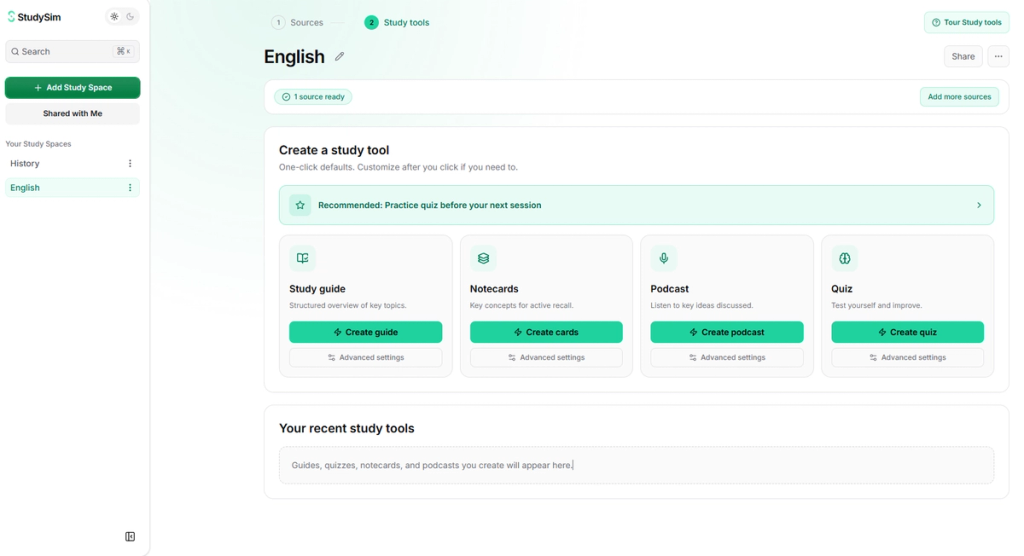Click the Quiz brain icon
Screen dimensions: 1024x556
coord(844,258)
